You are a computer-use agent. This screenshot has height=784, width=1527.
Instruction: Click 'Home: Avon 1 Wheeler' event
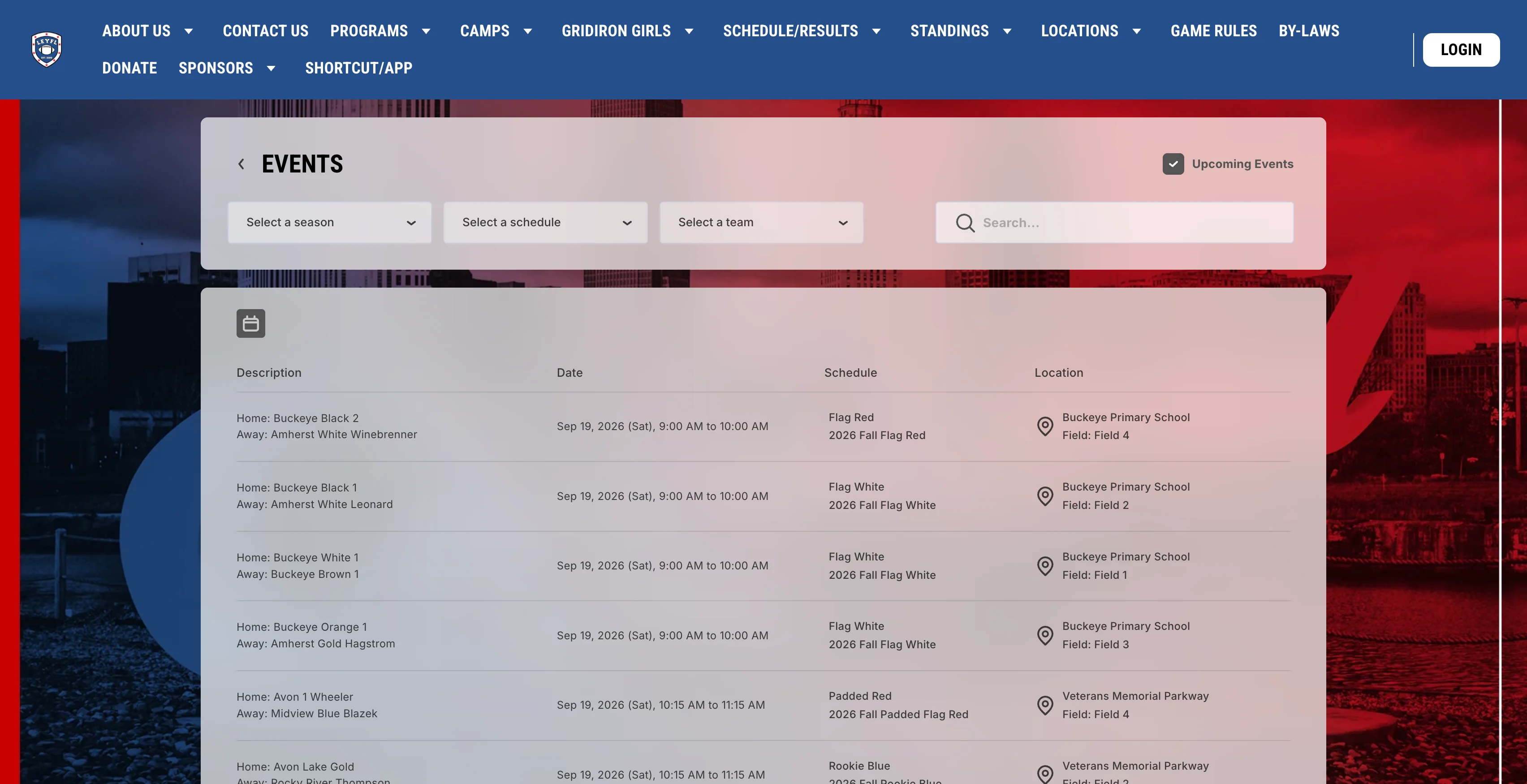coord(295,697)
